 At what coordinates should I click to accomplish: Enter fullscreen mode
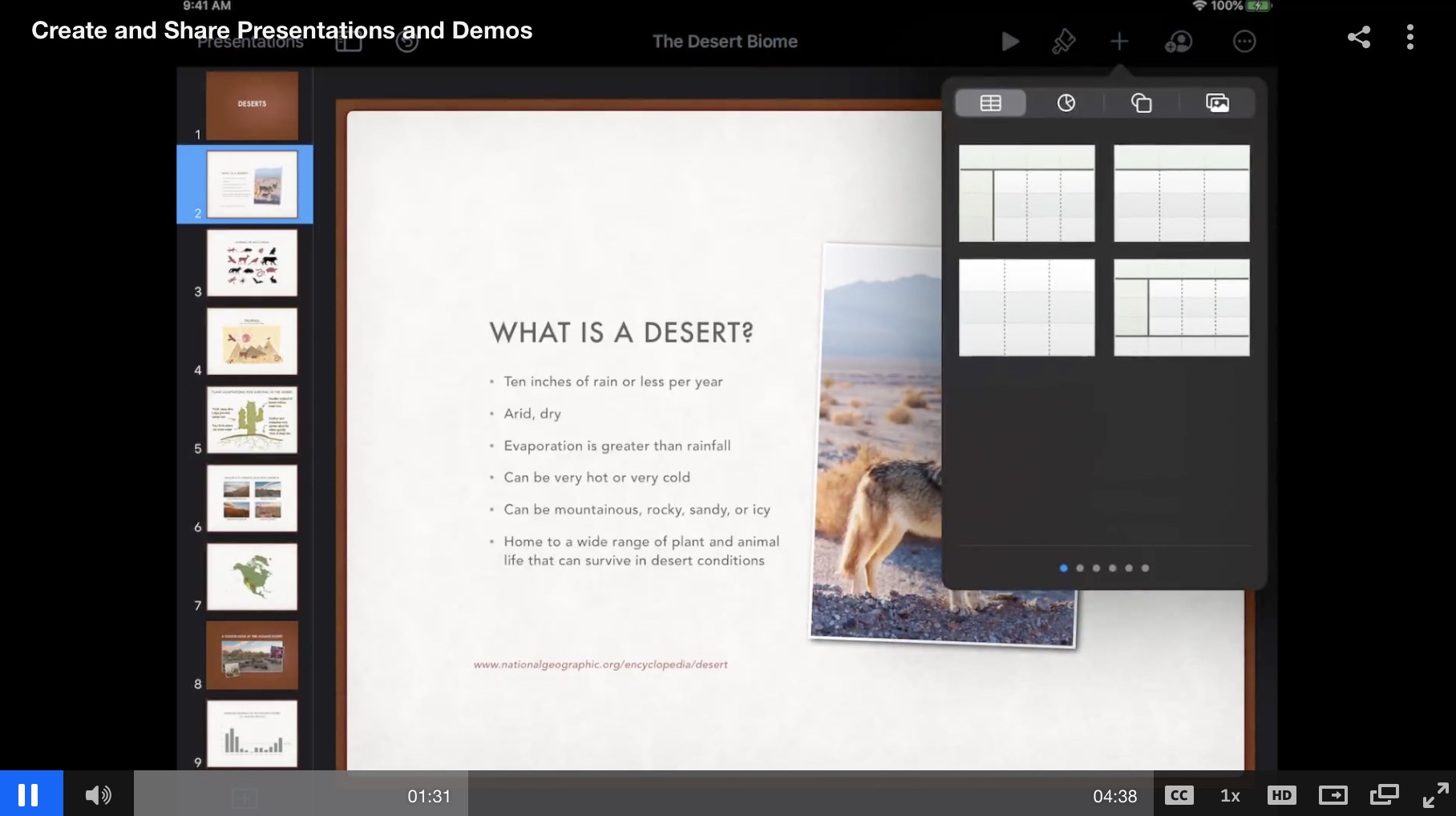point(1435,795)
